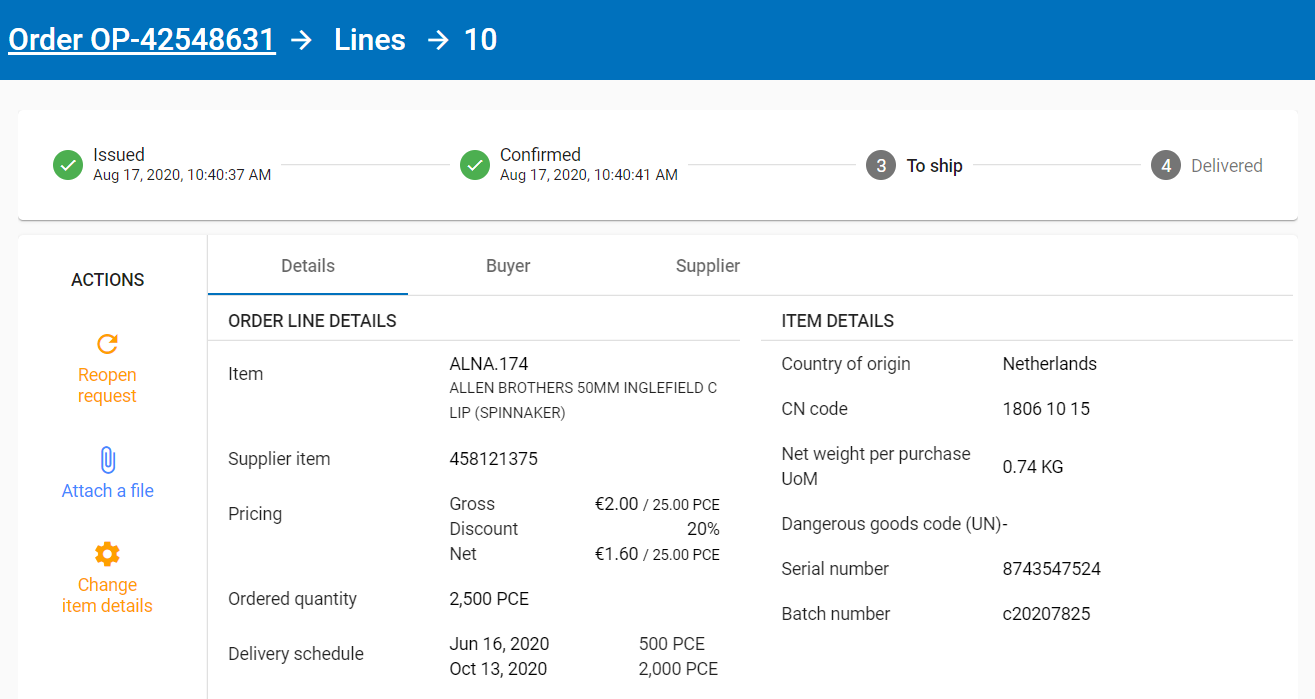The width and height of the screenshot is (1315, 699).
Task: Click the 500 PCE delivery quantity
Action: click(x=672, y=644)
